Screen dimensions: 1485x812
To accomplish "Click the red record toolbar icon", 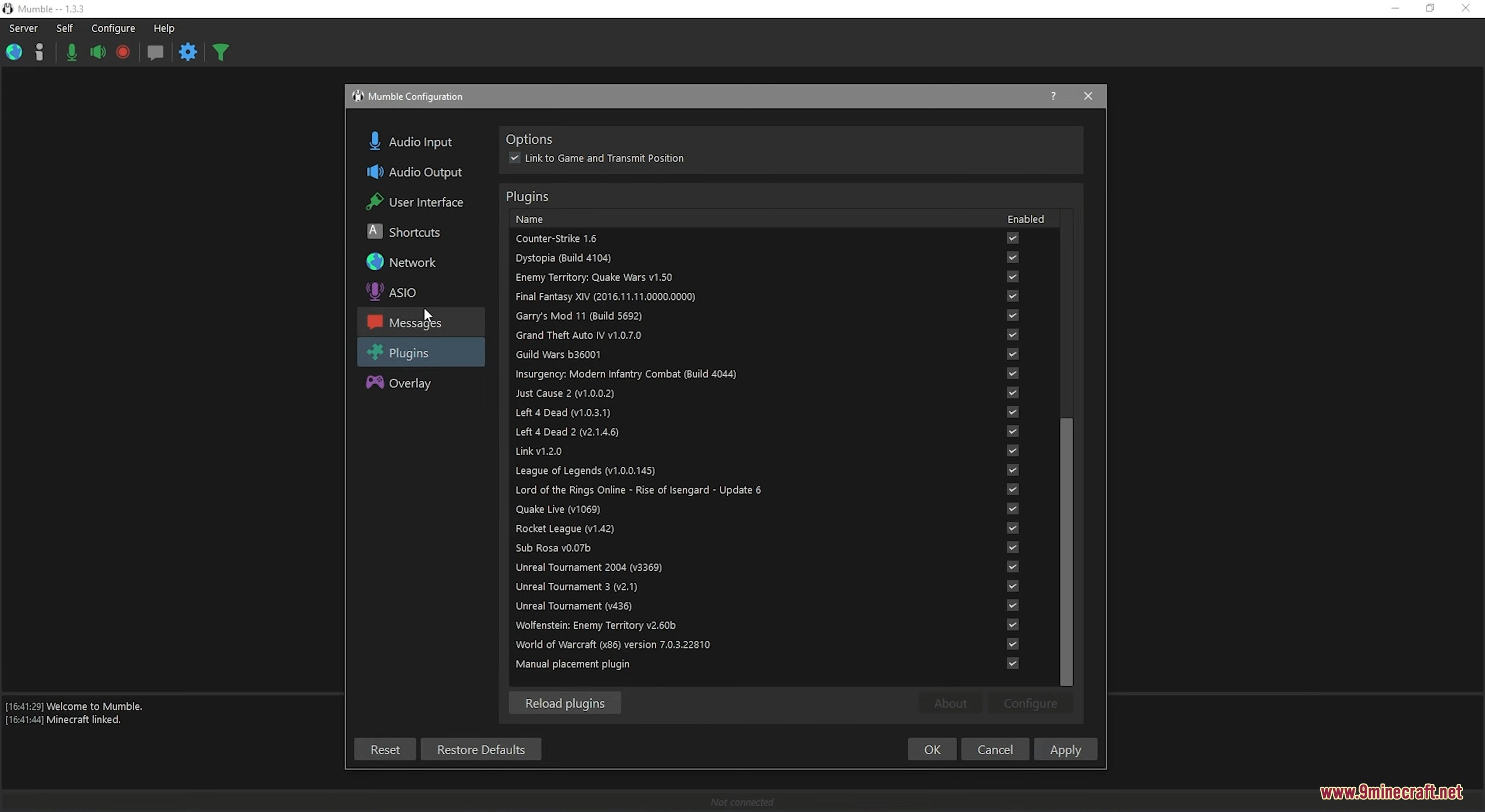I will (x=123, y=52).
